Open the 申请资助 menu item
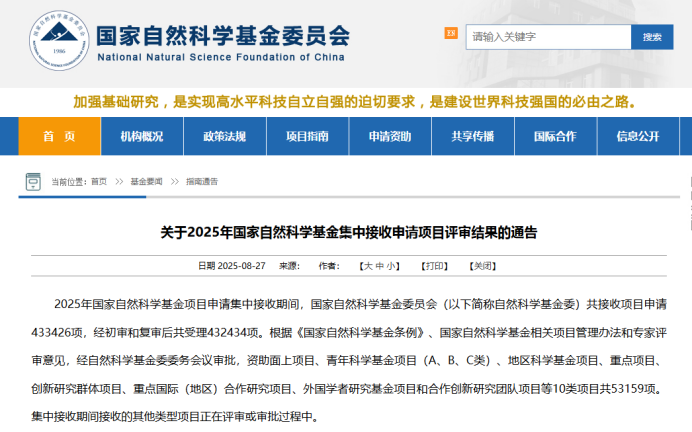 pos(390,136)
